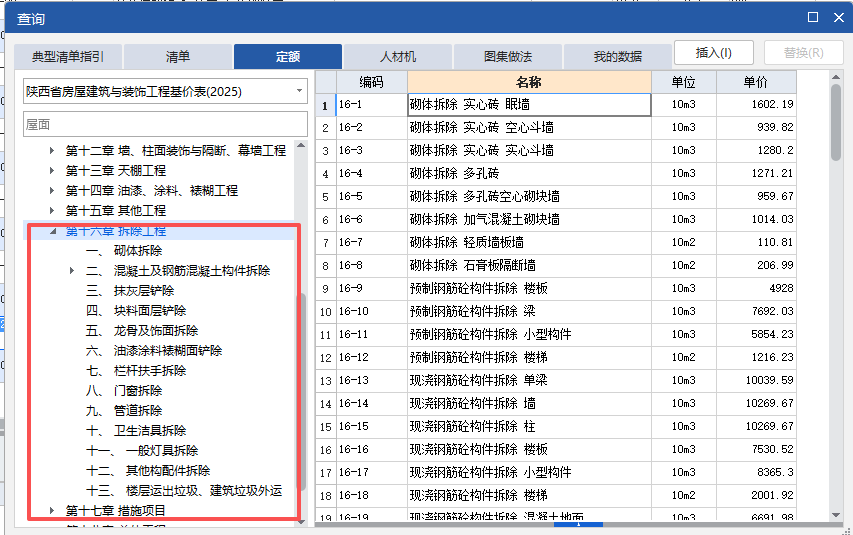The image size is (853, 535).
Task: Select 六、油漆涂料裱糊面铲除 tree item
Action: pos(154,350)
